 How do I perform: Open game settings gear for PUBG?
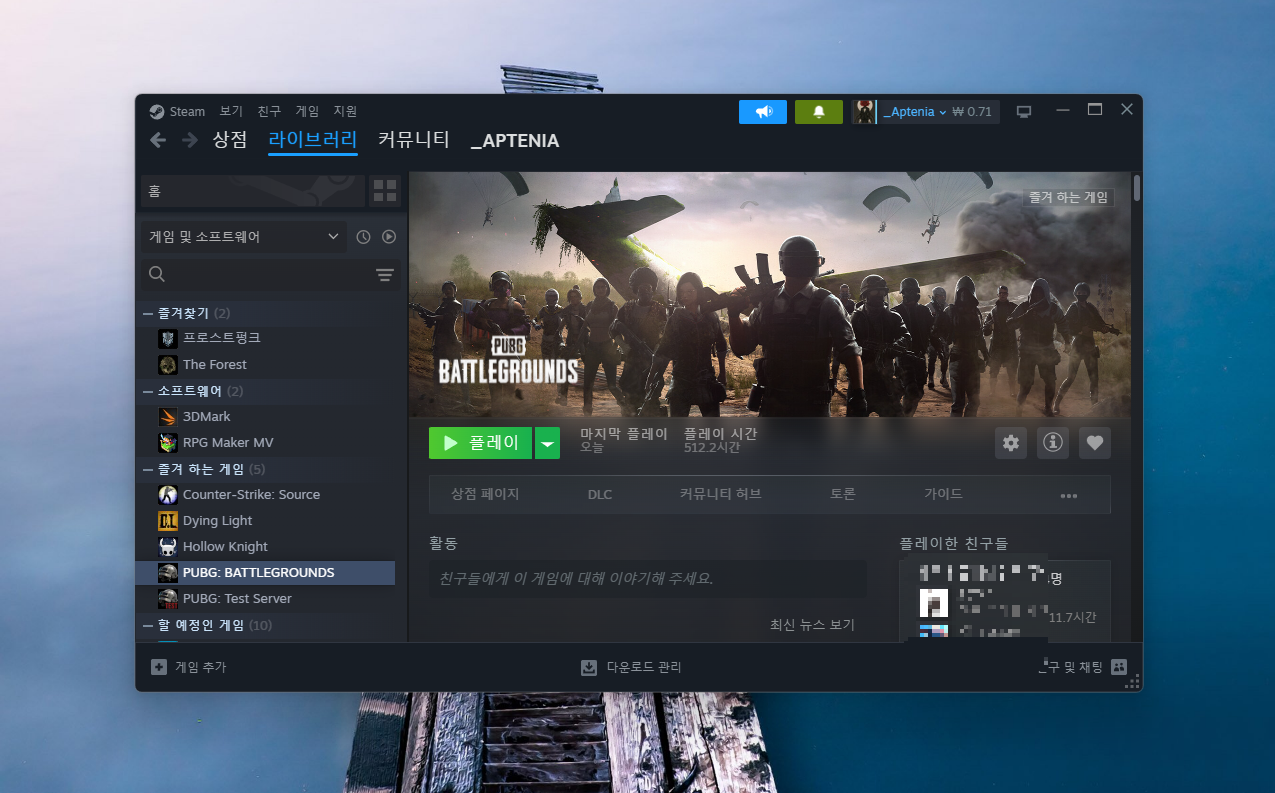(1011, 443)
